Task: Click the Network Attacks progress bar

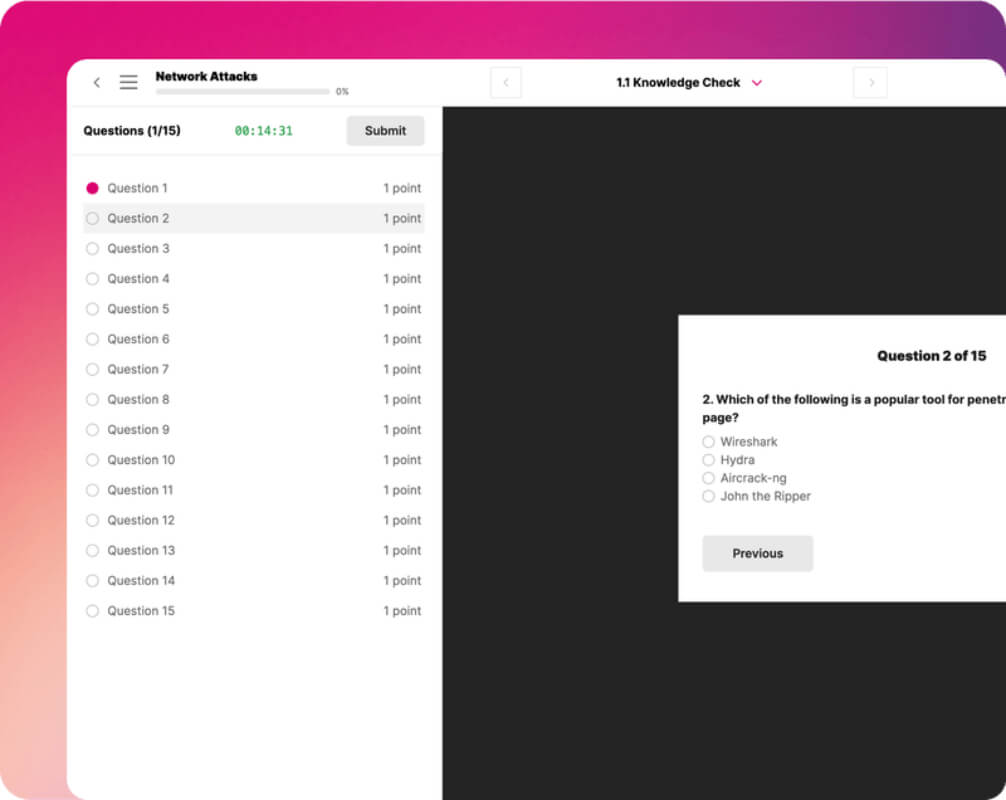Action: 243,92
